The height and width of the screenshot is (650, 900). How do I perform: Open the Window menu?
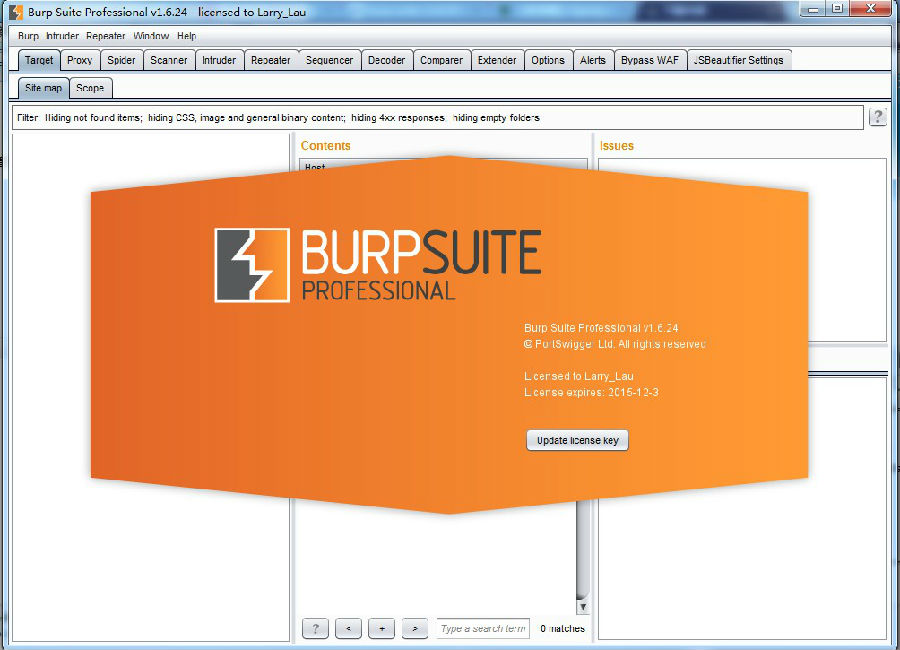pos(150,35)
